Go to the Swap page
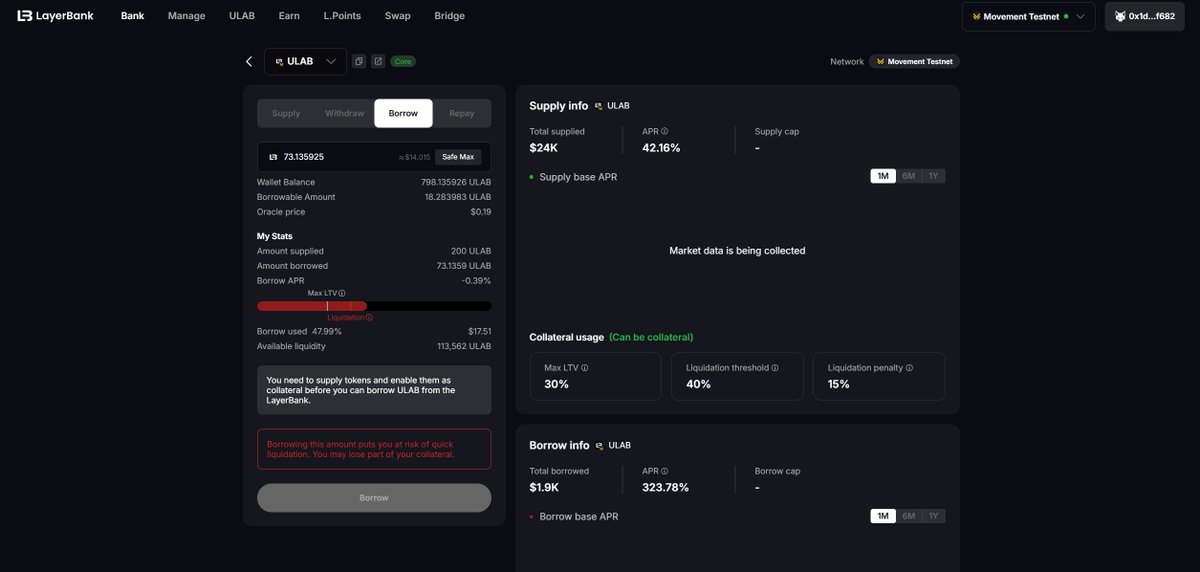Screen dimensions: 1200x572 [398, 16]
